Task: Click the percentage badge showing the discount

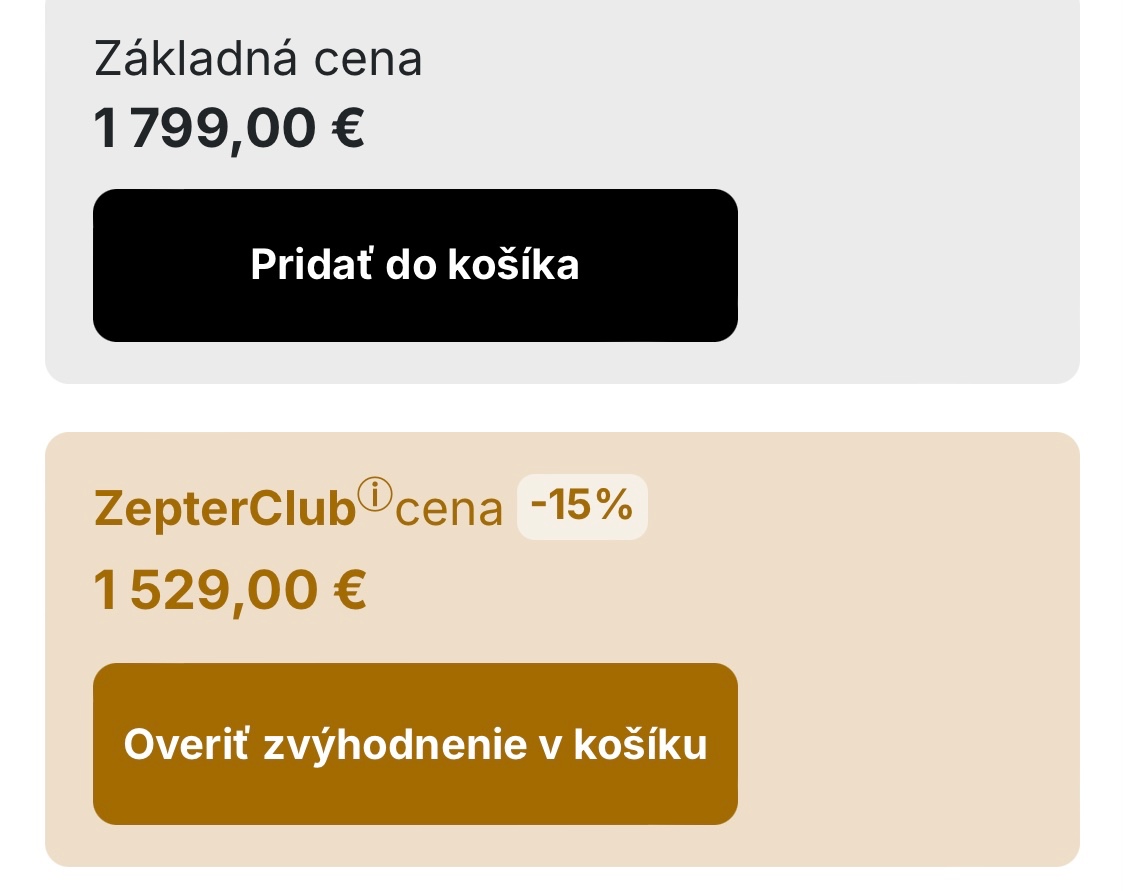Action: pos(581,506)
